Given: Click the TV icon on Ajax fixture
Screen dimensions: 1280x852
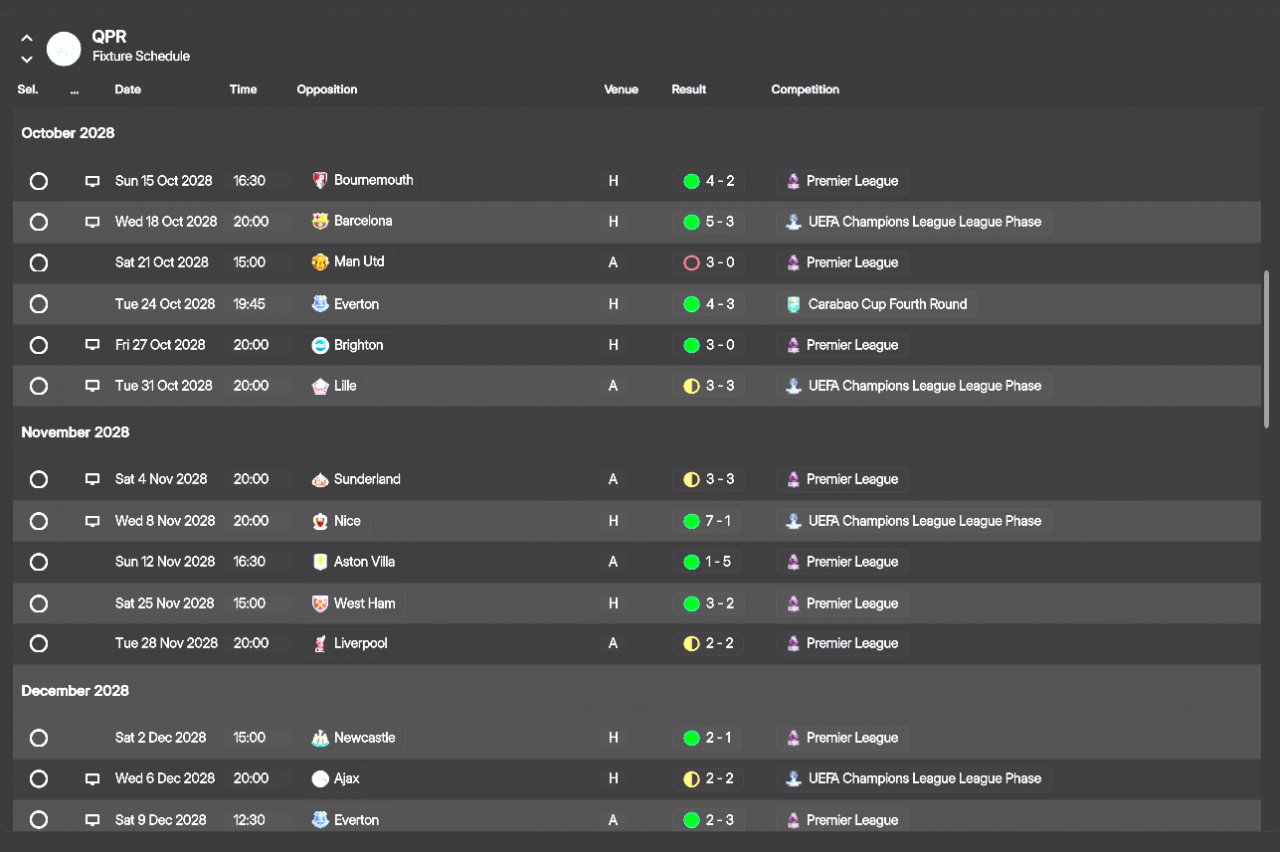Looking at the screenshot, I should 92,779.
